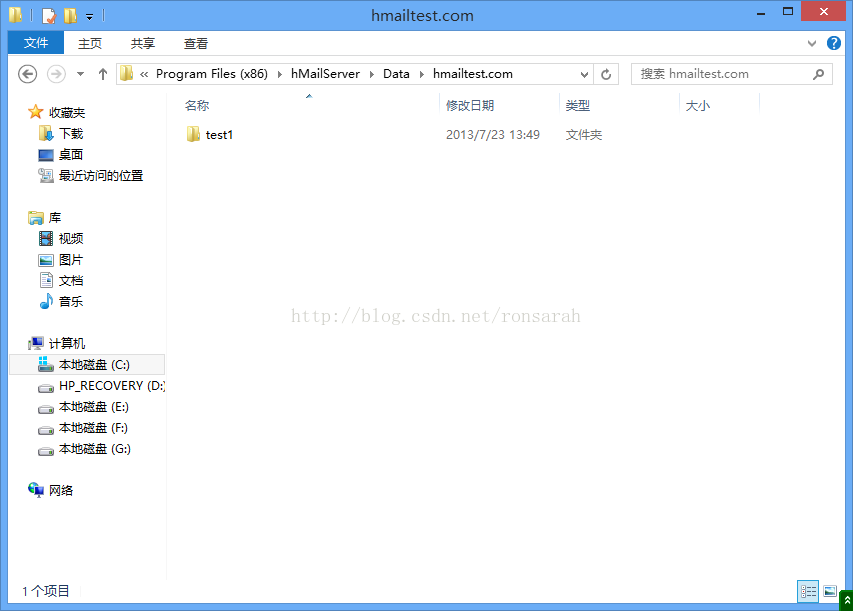853x611 pixels.
Task: Minimize the hmailtest.com window
Action: [761, 13]
